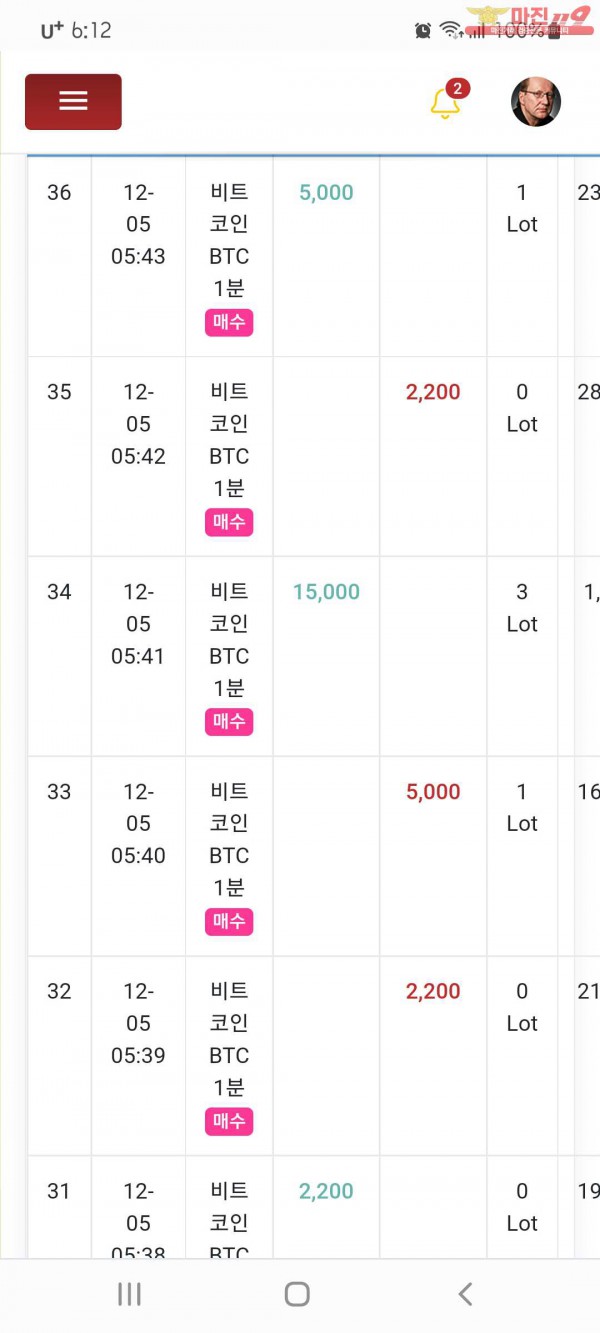This screenshot has height=1333, width=600.
Task: Open the red hamburger menu
Action: click(73, 101)
